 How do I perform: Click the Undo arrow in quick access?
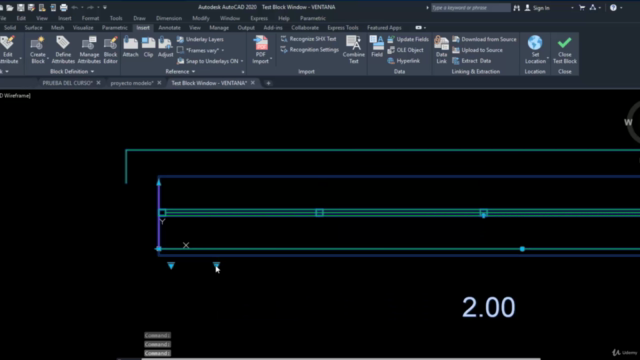[x=74, y=7]
